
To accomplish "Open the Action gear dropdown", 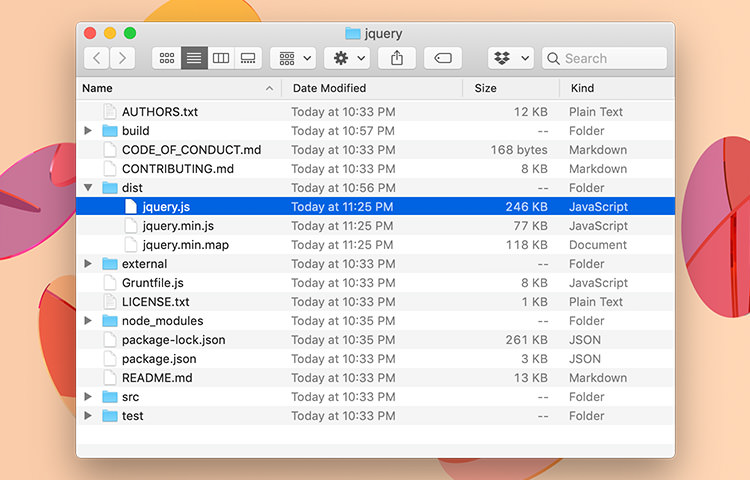I will 349,58.
